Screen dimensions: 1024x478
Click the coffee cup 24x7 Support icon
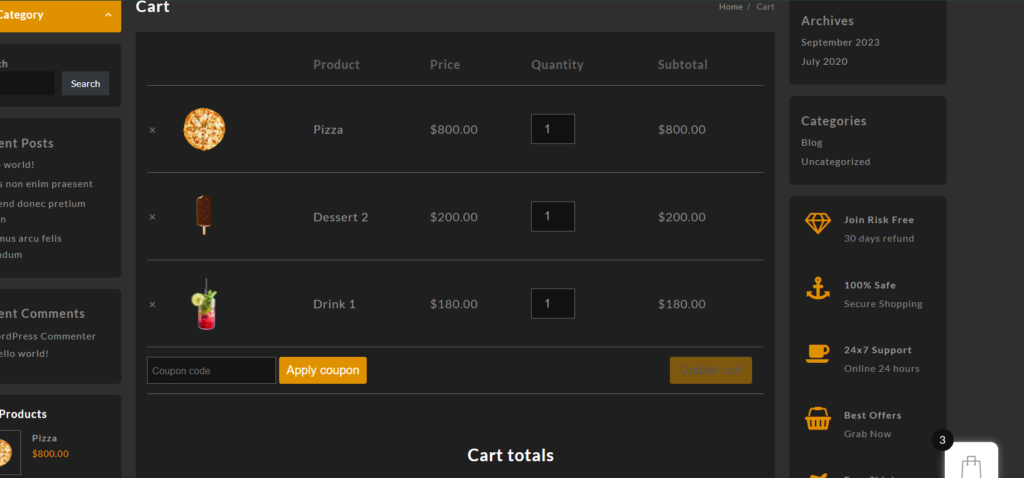818,353
